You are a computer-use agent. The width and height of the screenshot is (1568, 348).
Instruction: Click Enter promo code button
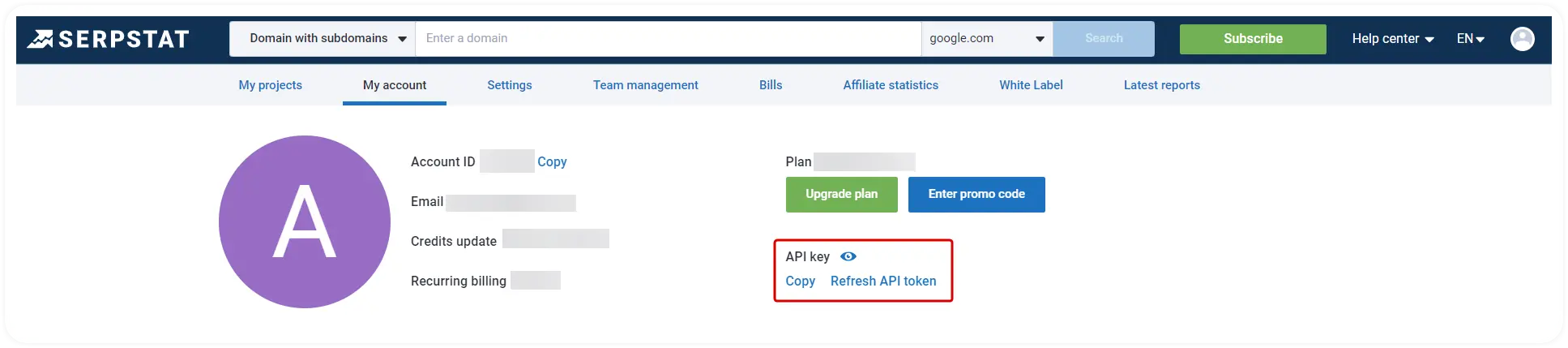[x=976, y=195]
